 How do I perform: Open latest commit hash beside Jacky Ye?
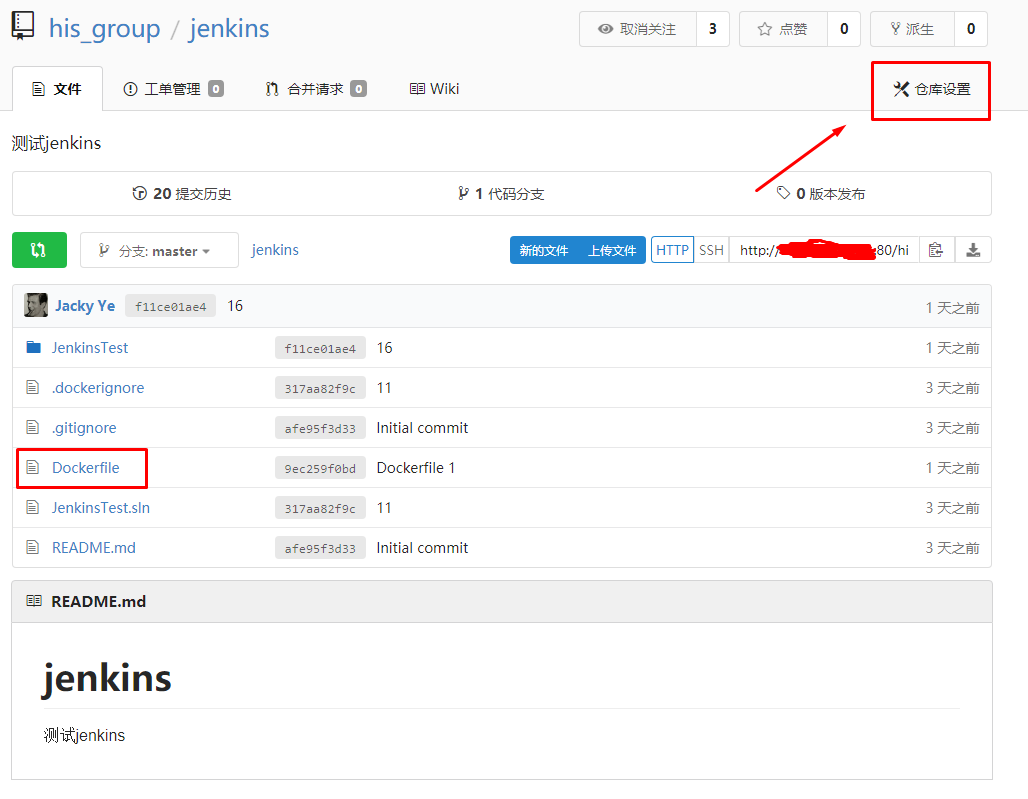click(x=170, y=306)
